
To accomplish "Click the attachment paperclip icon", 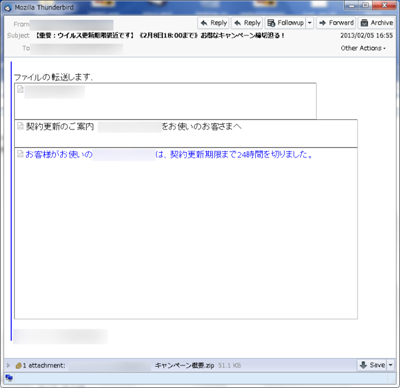I will coord(18,366).
